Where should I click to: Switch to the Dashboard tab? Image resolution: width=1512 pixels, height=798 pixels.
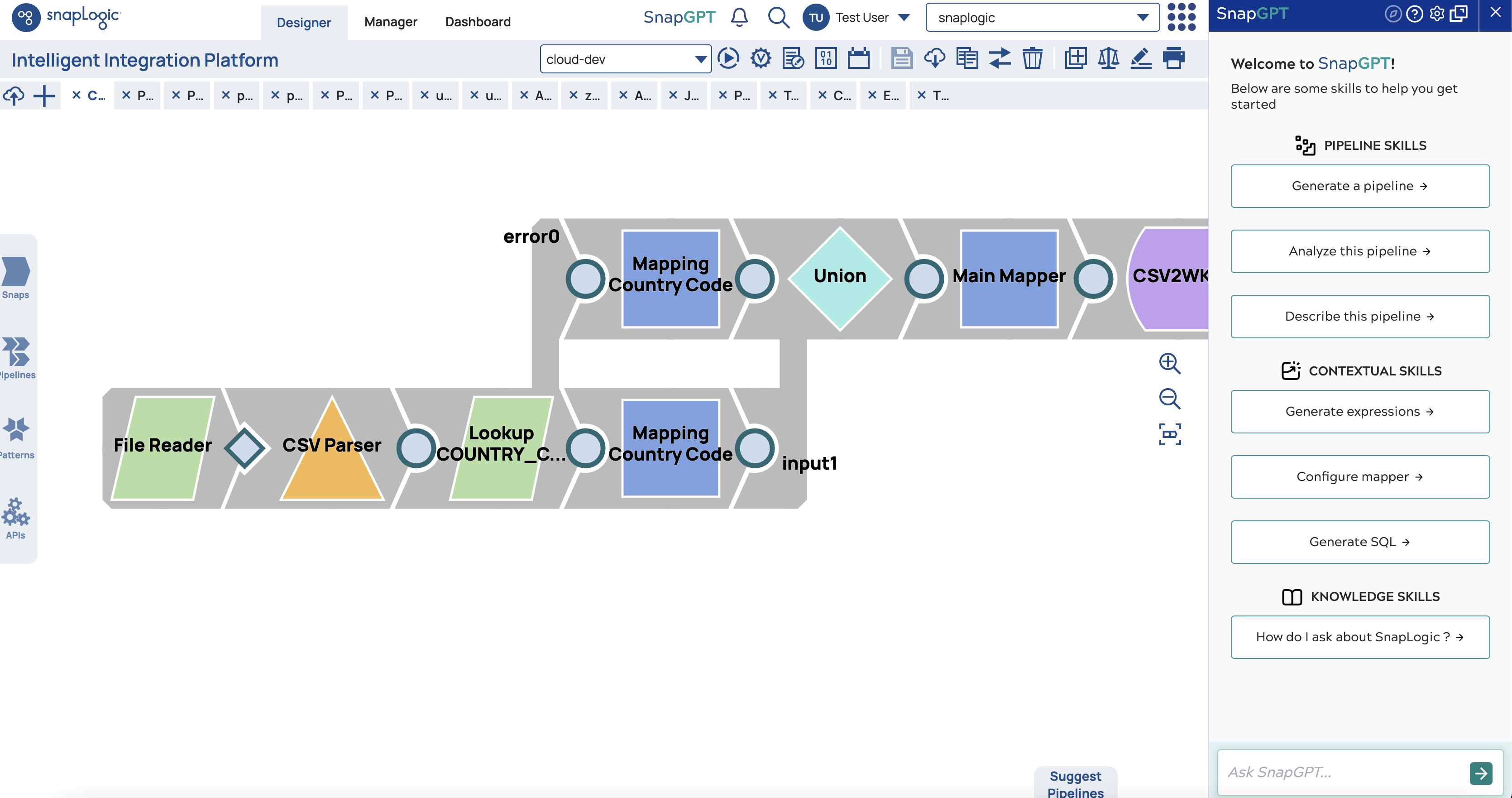[x=477, y=22]
